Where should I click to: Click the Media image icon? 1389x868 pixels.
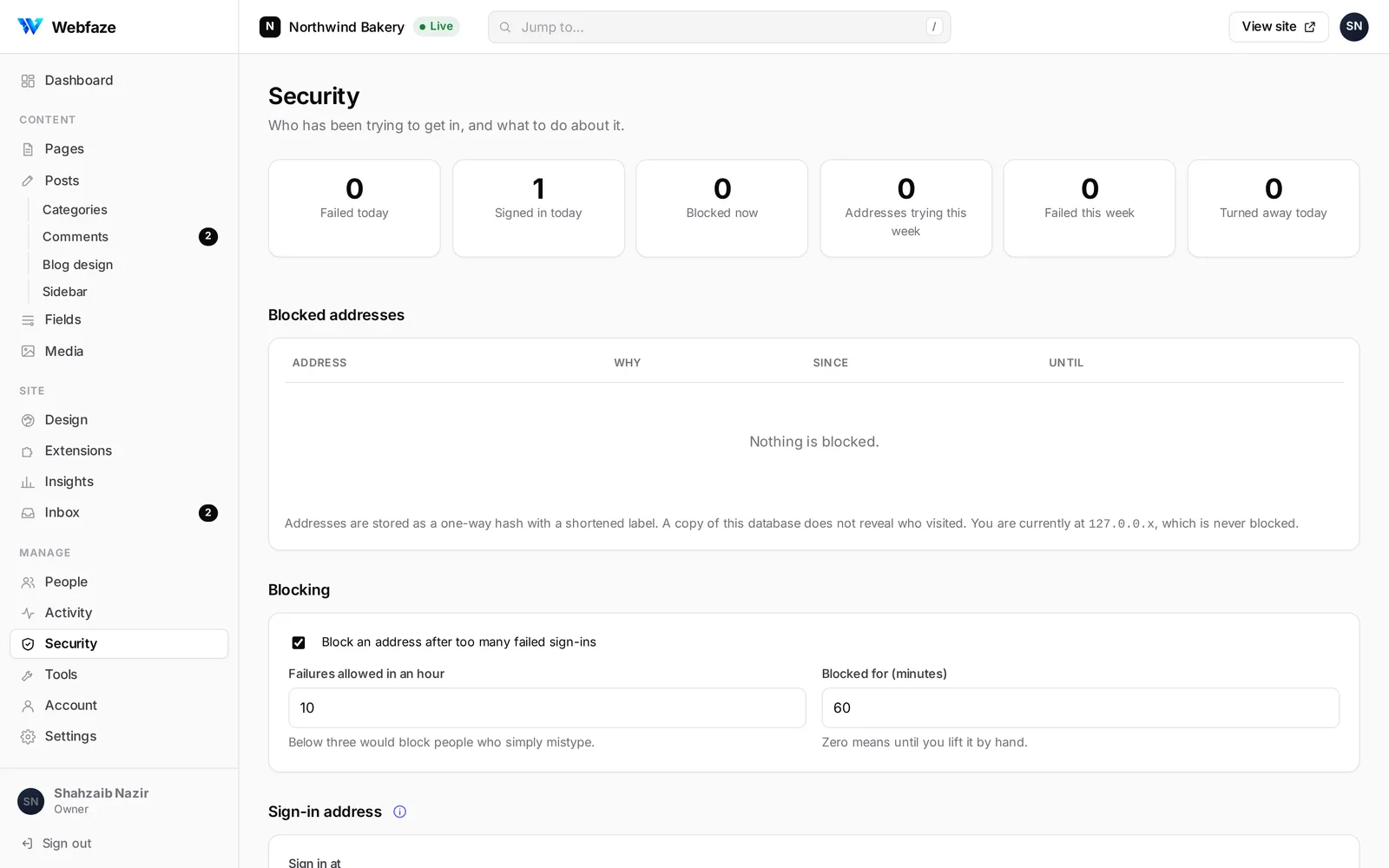(x=28, y=352)
